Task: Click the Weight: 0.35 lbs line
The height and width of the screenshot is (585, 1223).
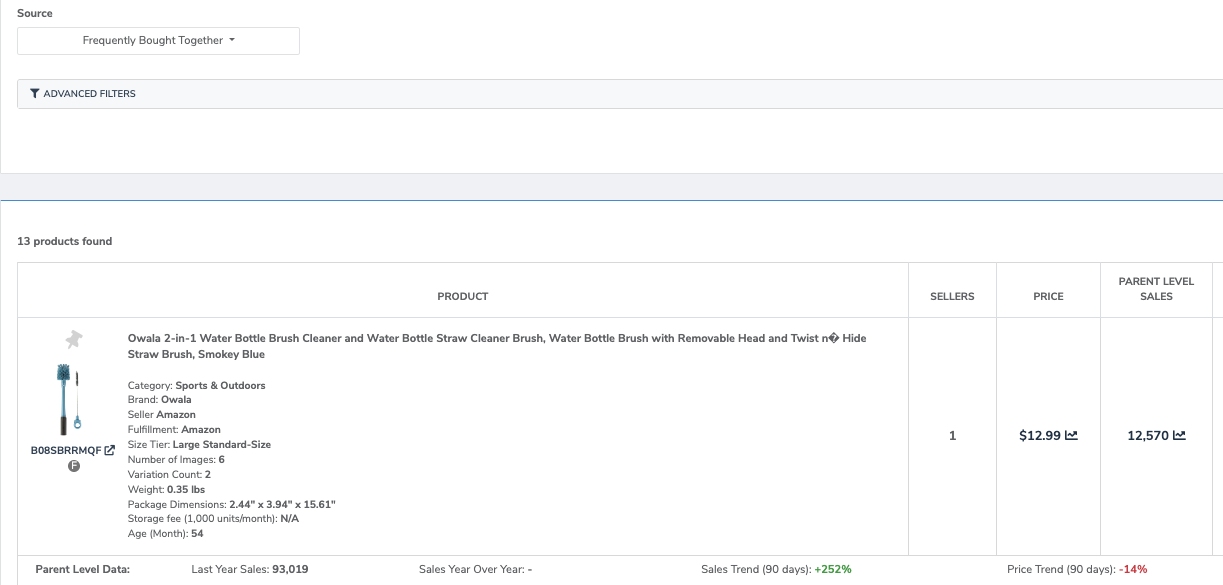Action: (164, 489)
